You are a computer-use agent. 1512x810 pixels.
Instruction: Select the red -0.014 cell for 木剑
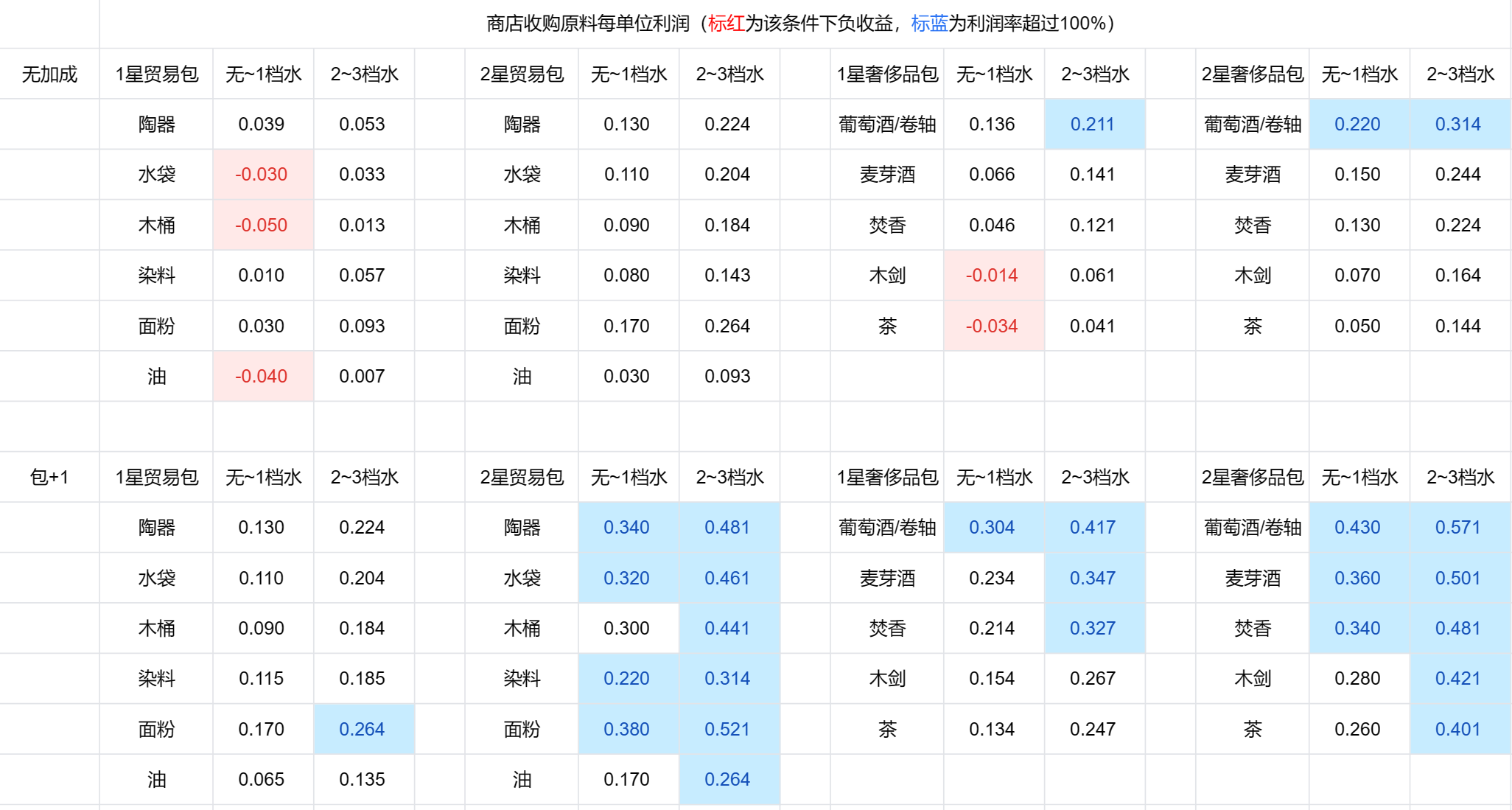[992, 276]
